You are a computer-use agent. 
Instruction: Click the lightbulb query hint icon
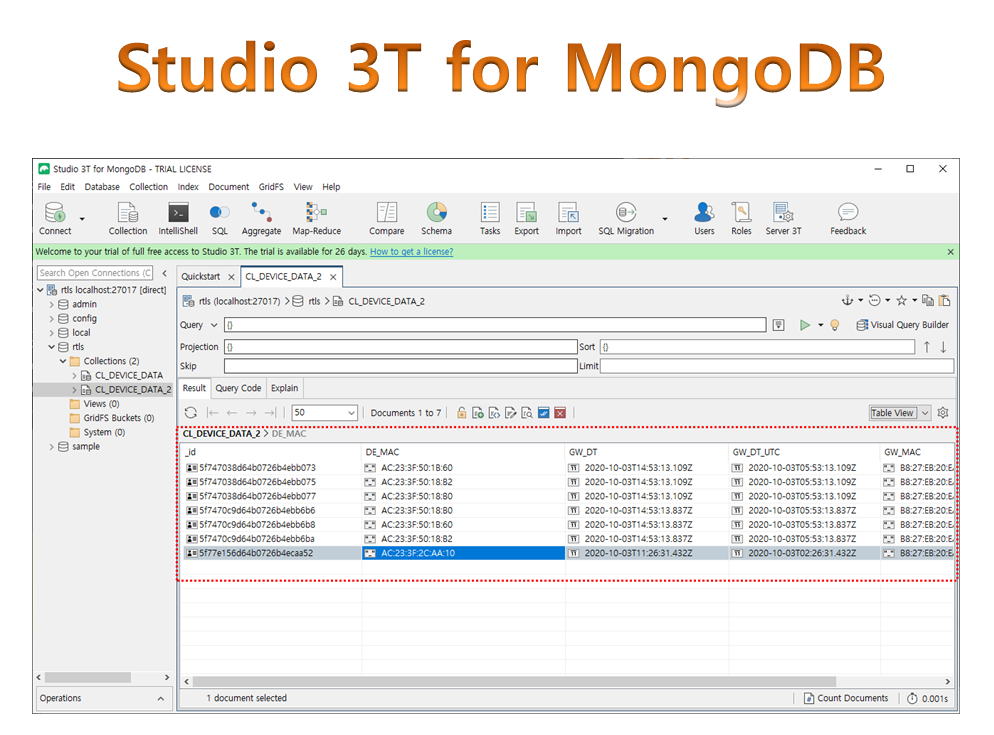835,325
